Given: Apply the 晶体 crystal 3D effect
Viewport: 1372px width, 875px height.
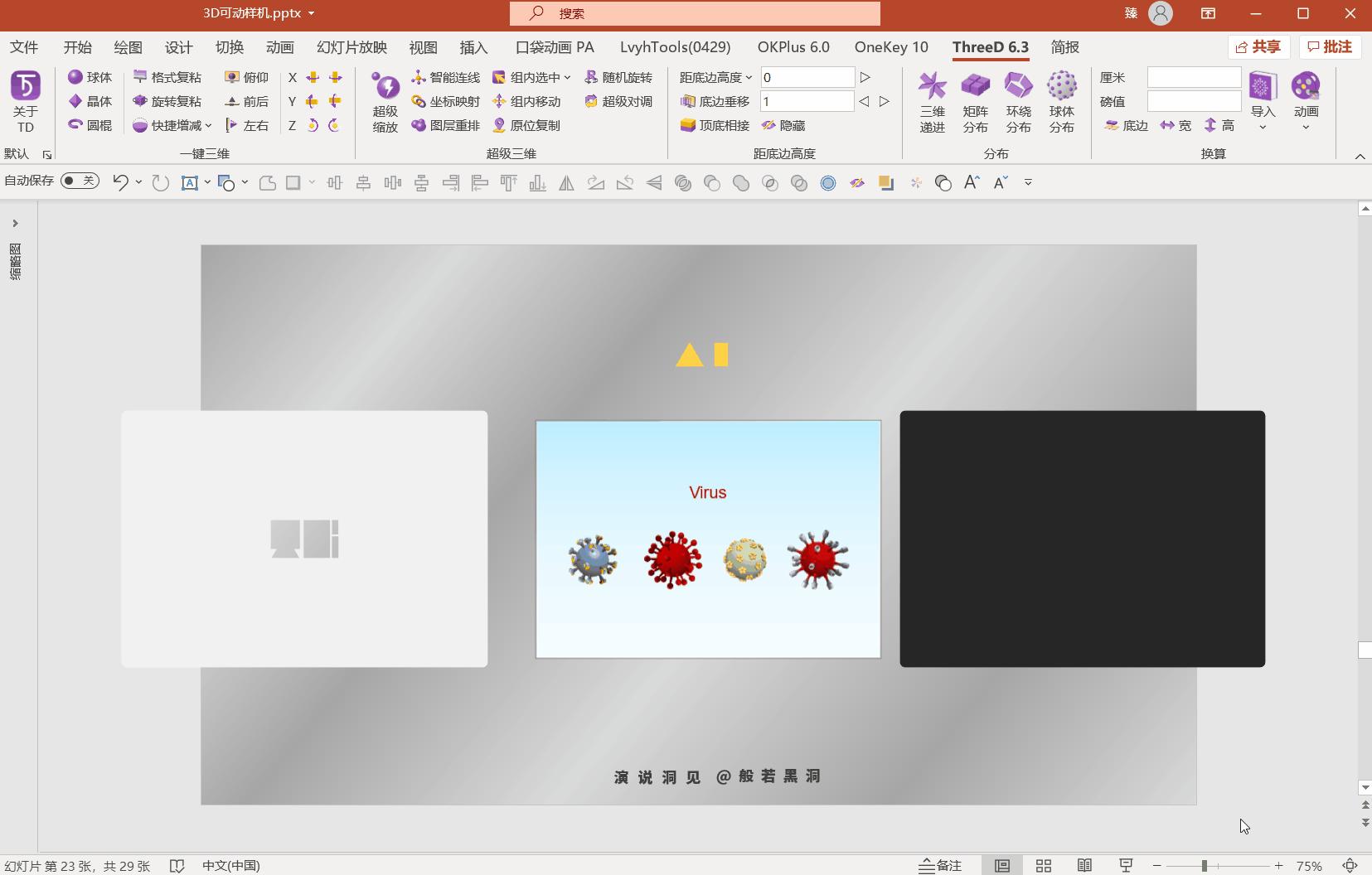Looking at the screenshot, I should [x=90, y=101].
